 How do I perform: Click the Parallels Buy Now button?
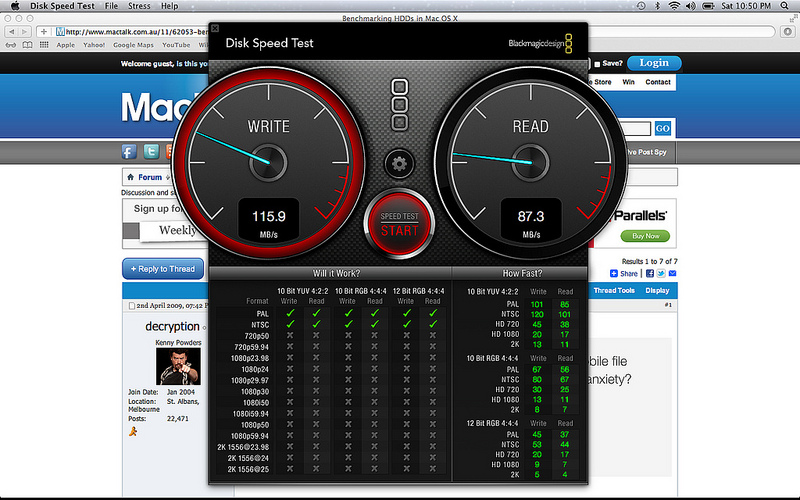645,236
